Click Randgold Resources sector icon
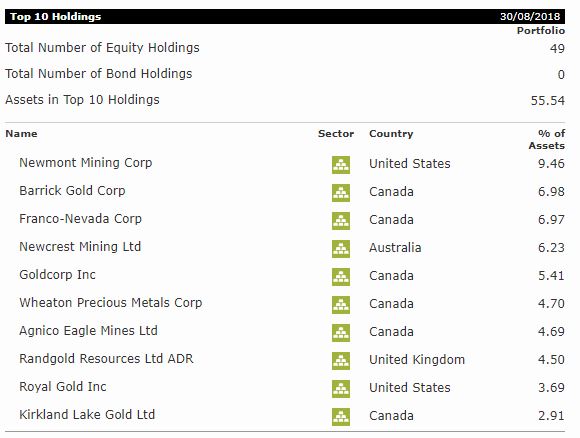This screenshot has width=580, height=438. 341,361
